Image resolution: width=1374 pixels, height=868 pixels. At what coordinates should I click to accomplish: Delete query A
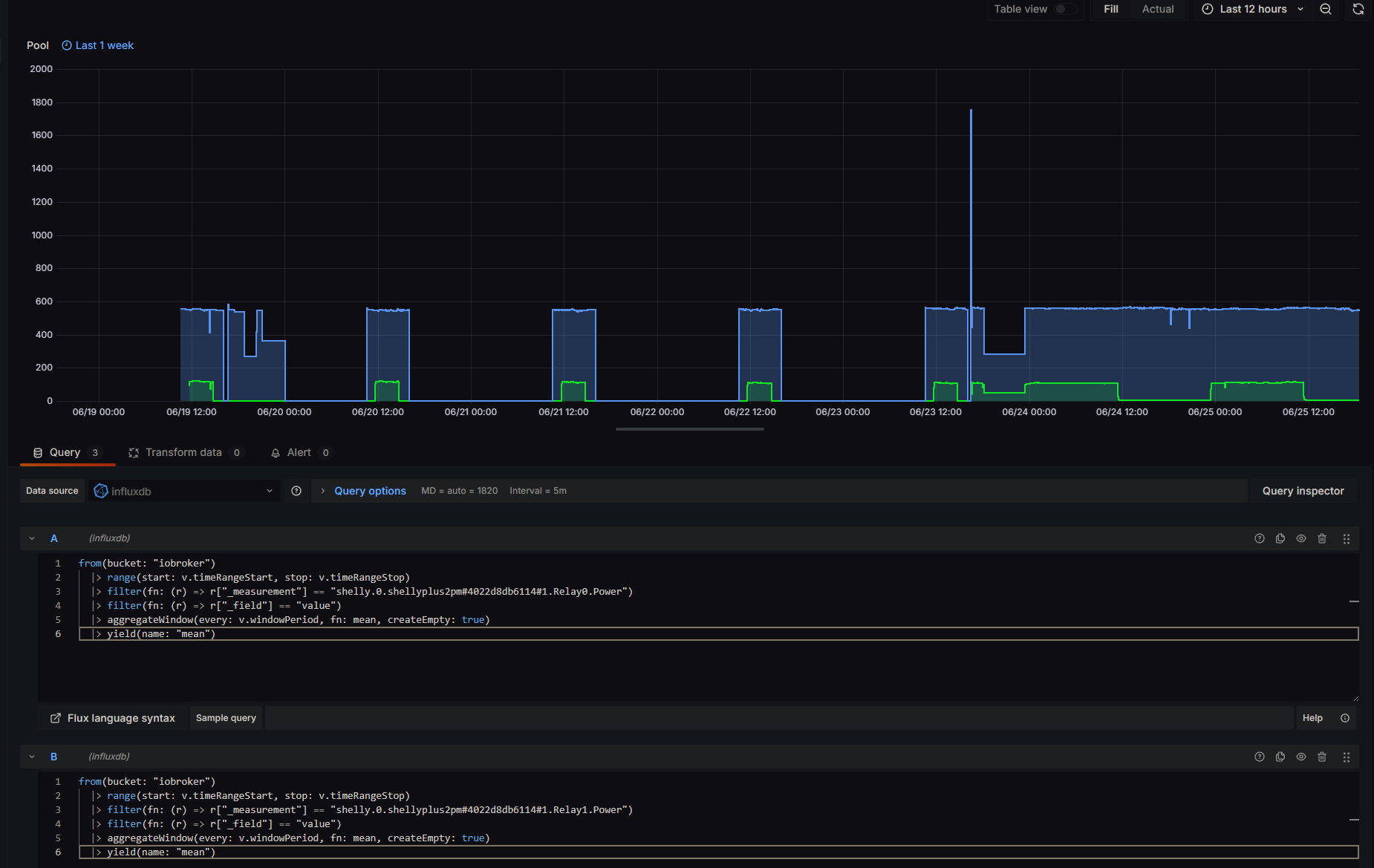[1322, 538]
